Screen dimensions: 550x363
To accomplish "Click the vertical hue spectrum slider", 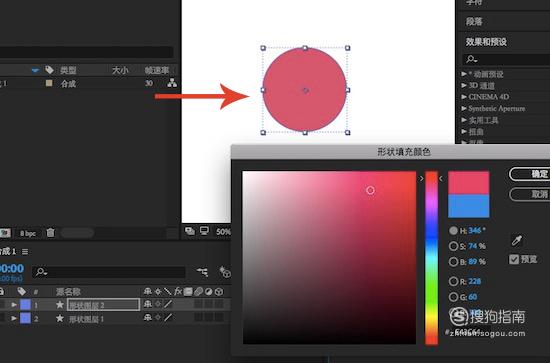I will (x=431, y=258).
